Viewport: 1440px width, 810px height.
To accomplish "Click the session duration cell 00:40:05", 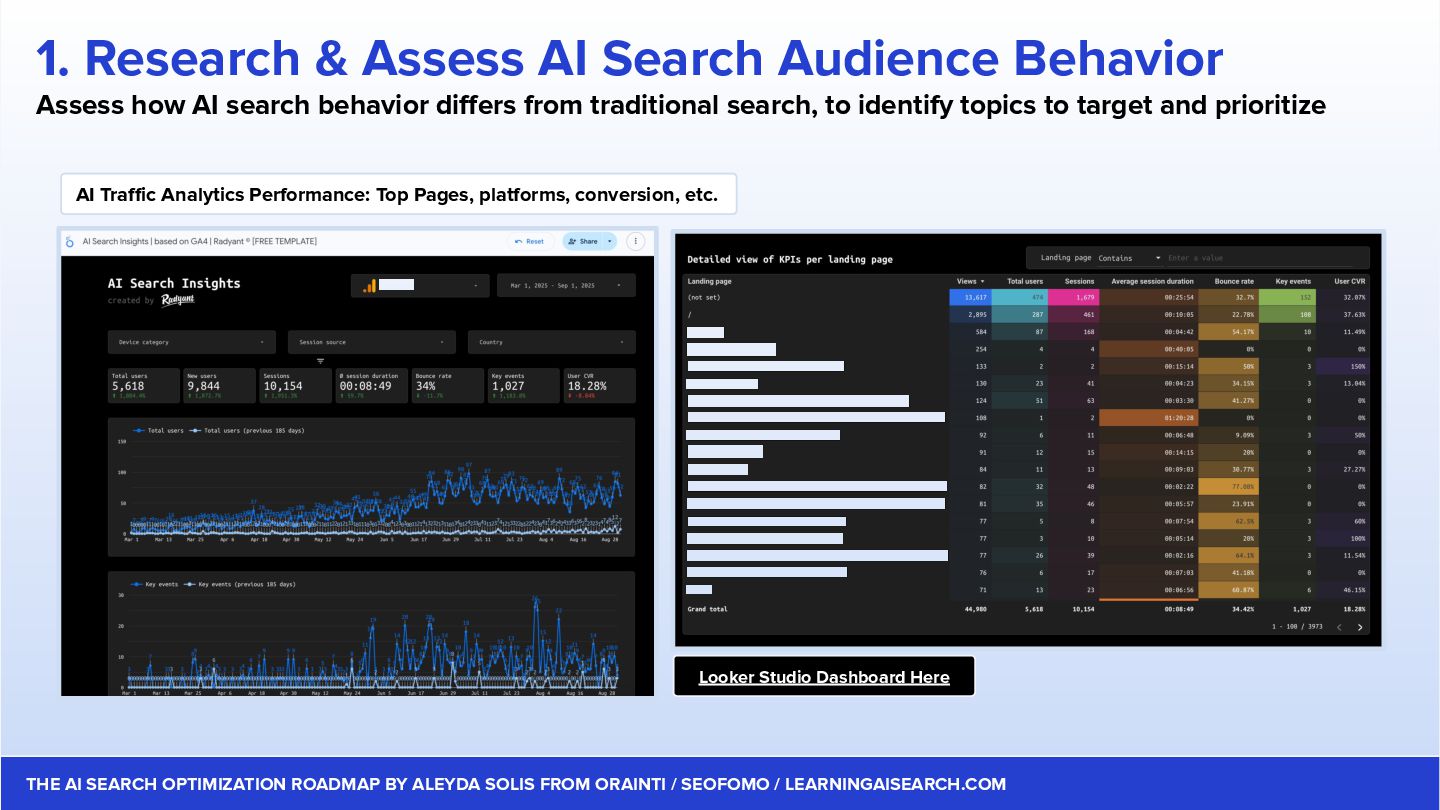I will [1149, 349].
